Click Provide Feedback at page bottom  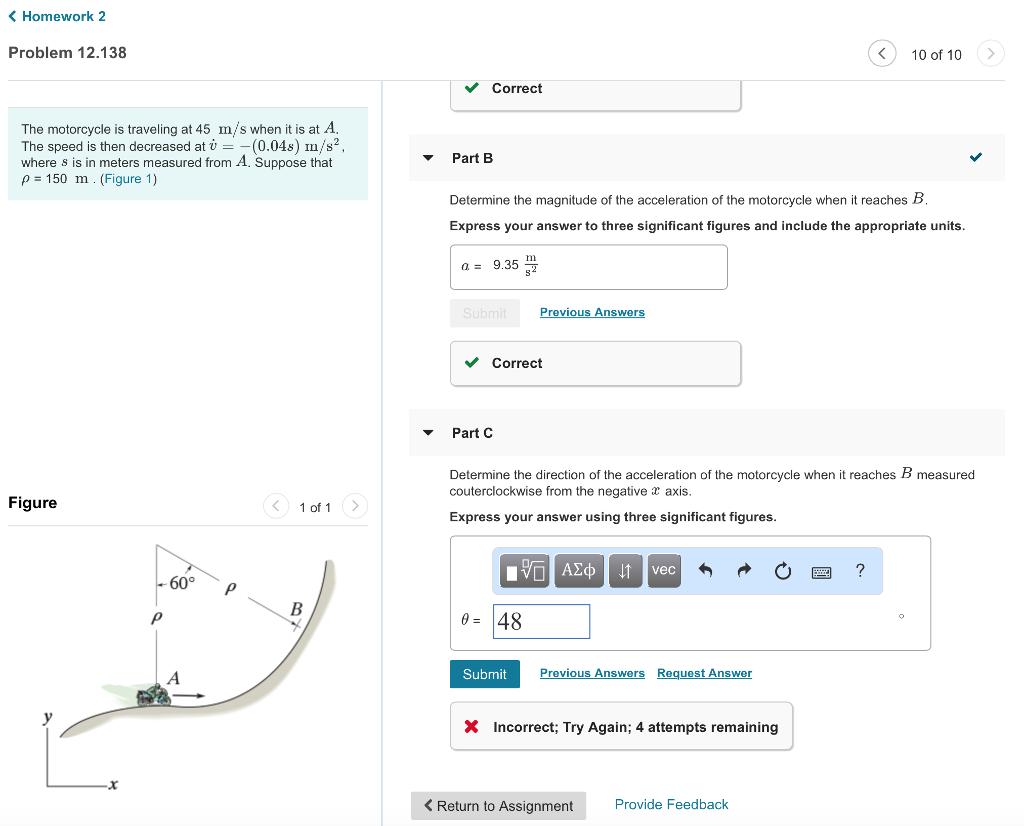tap(671, 804)
